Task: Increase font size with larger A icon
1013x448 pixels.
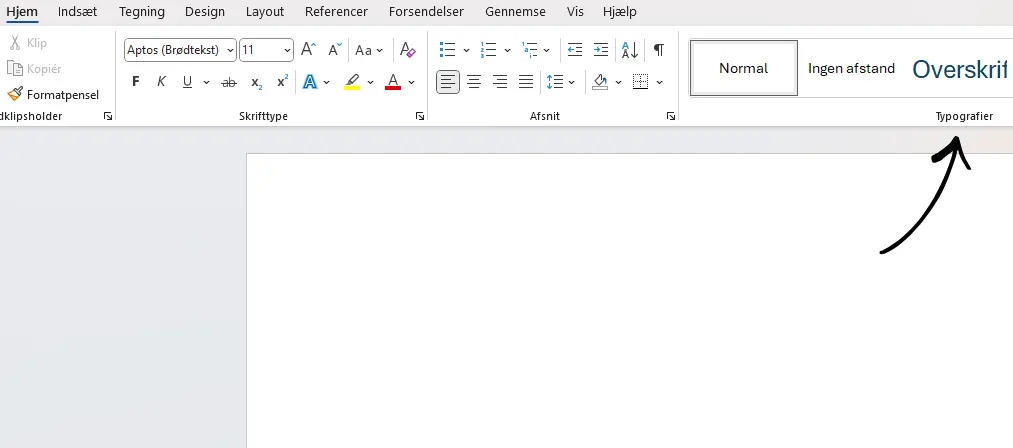Action: pyautogui.click(x=308, y=50)
